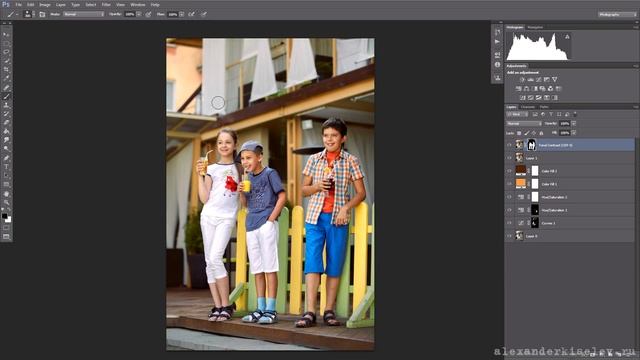
Task: Click the histogram warning triangle
Action: coord(567,37)
